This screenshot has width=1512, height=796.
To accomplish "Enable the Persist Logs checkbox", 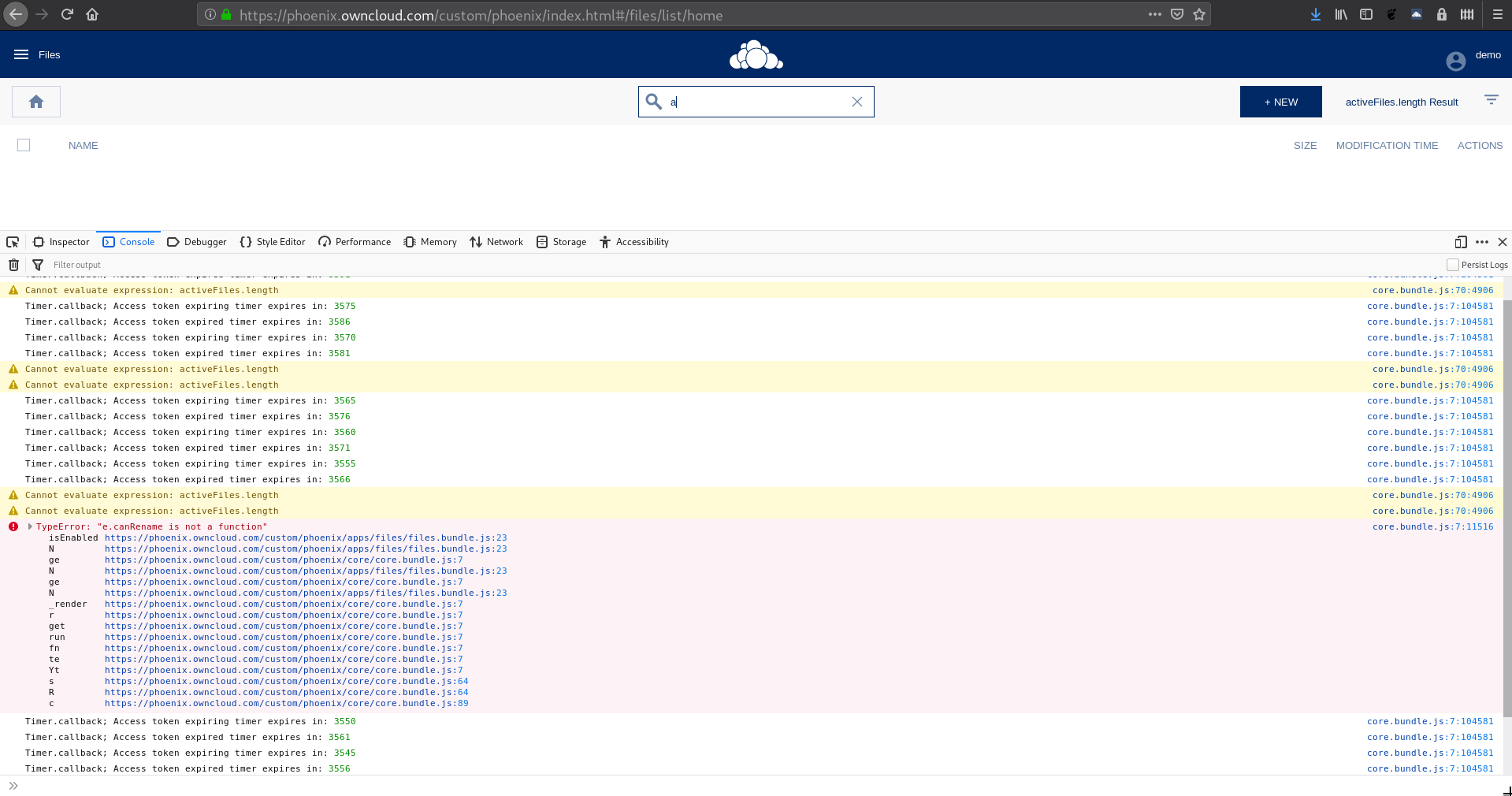I will click(1452, 264).
